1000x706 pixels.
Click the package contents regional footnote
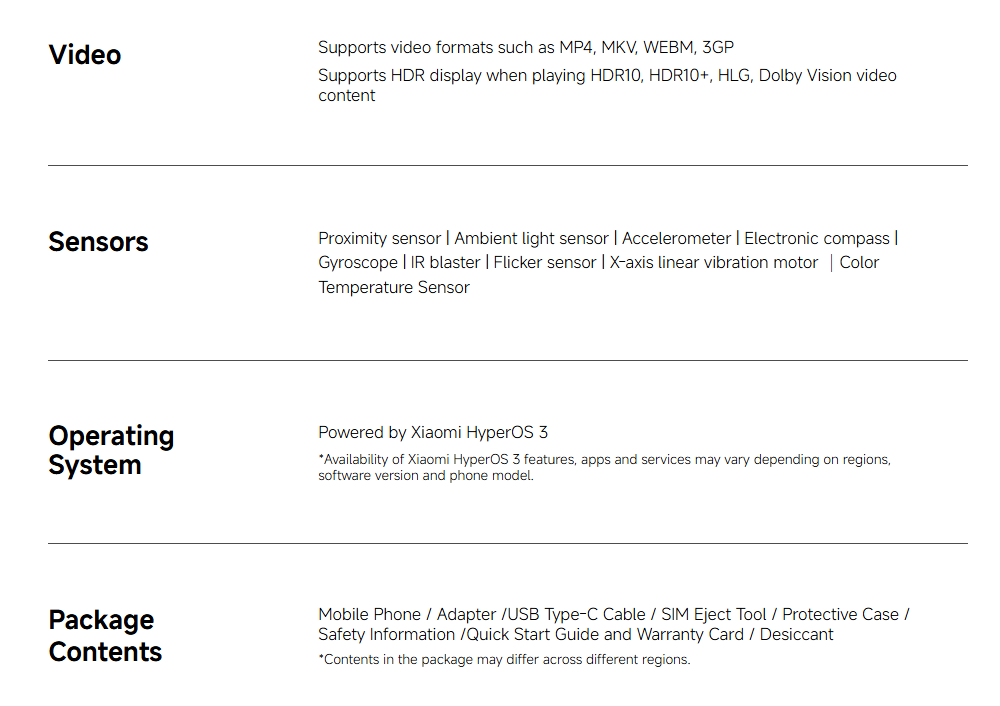pyautogui.click(x=504, y=660)
